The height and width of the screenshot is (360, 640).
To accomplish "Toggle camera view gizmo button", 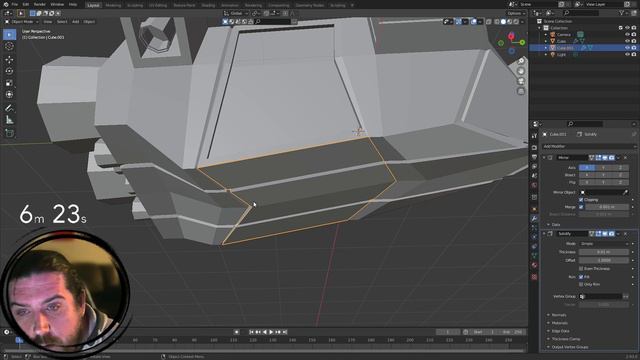I will tap(521, 81).
